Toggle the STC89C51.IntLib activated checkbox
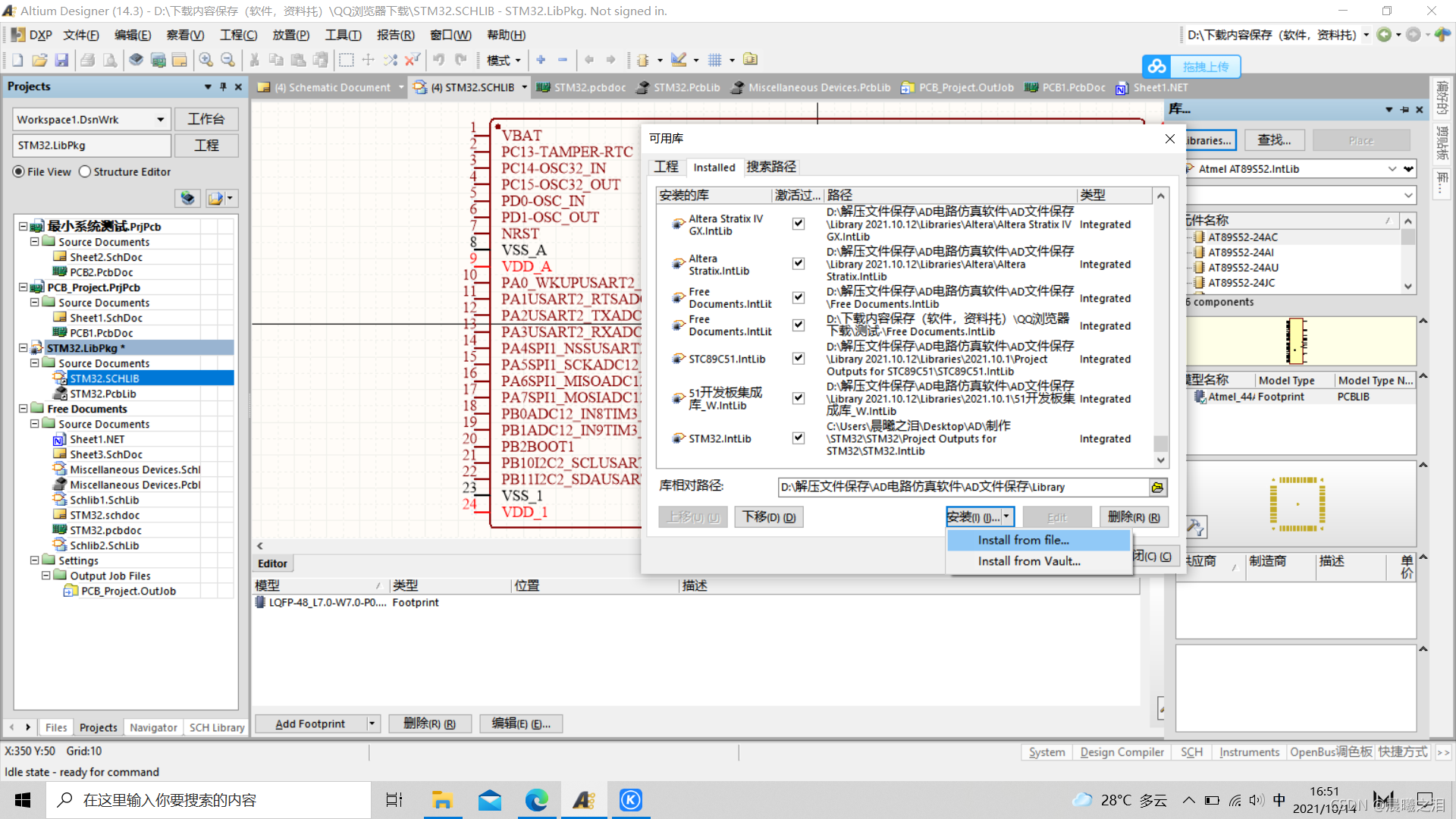 pos(798,358)
